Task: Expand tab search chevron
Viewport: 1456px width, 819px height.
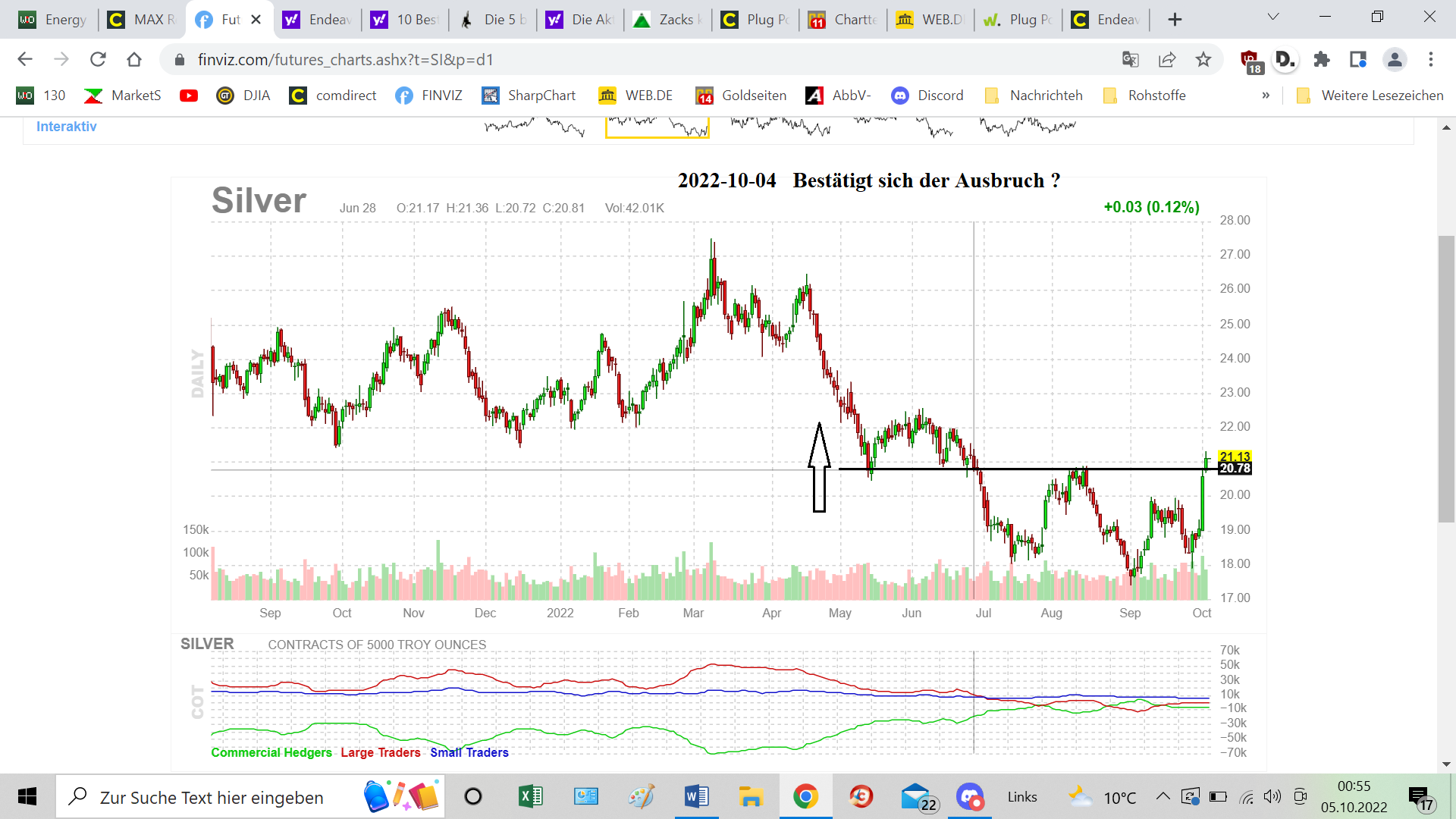Action: 1273,17
